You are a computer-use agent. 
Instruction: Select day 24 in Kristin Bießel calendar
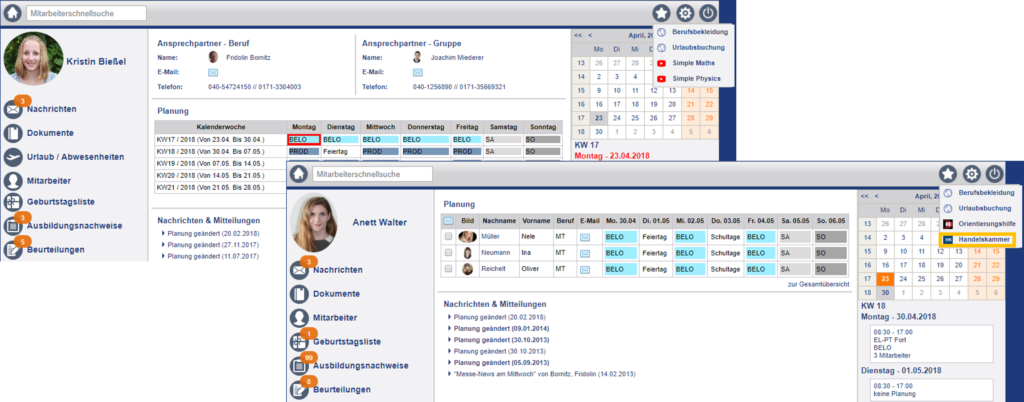pyautogui.click(x=616, y=118)
